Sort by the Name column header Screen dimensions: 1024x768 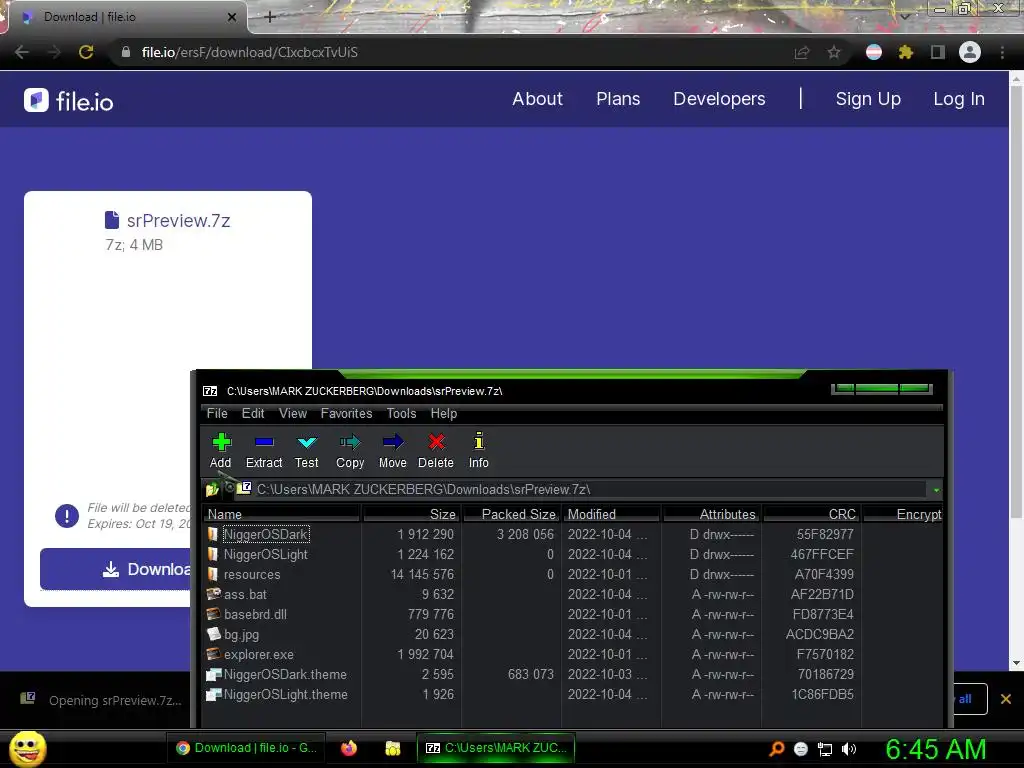(x=281, y=514)
